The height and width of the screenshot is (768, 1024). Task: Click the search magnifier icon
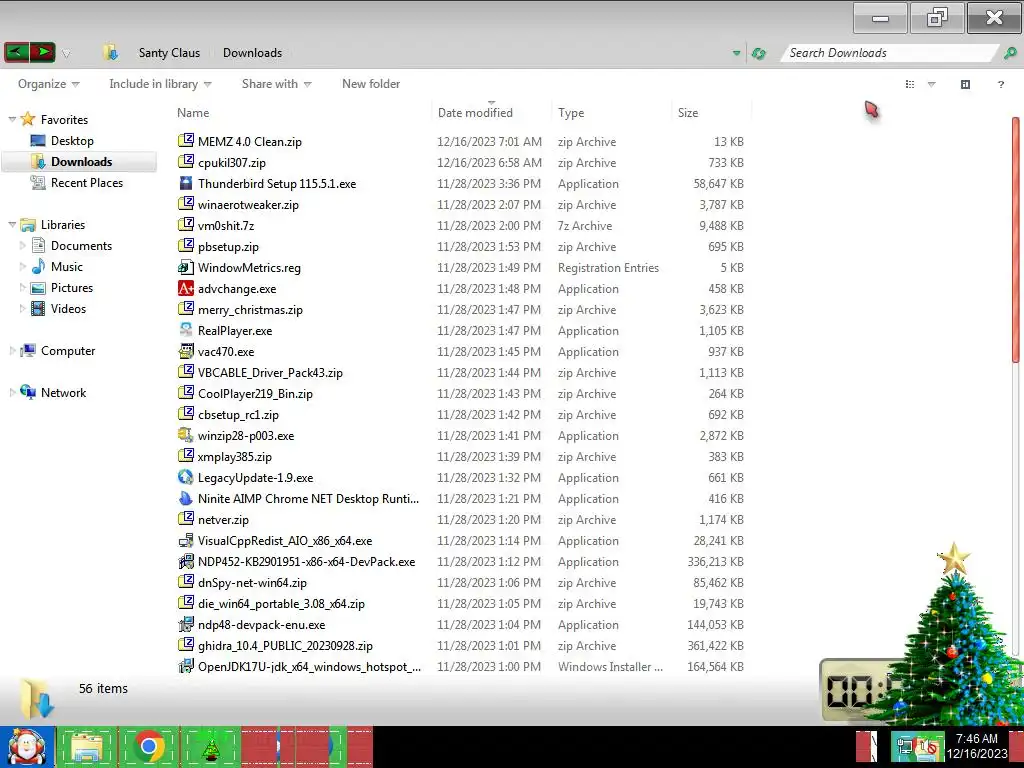(1010, 53)
